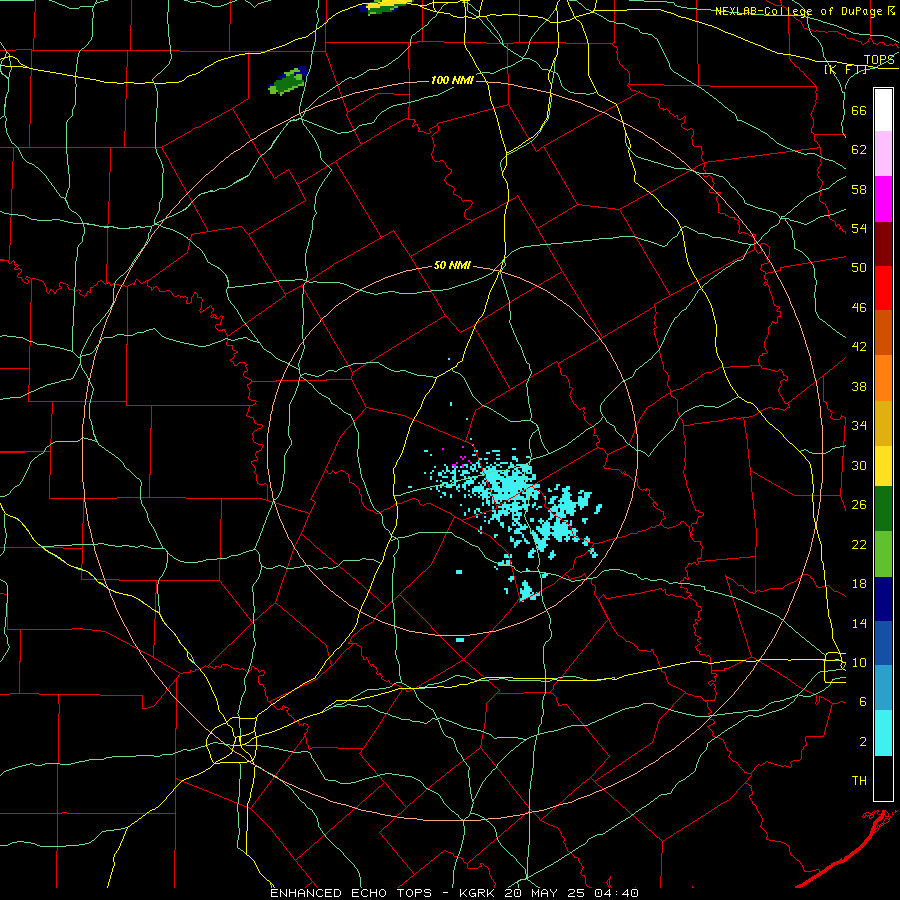Screen dimensions: 900x900
Task: Click the "54" legend value
Action: tap(859, 228)
